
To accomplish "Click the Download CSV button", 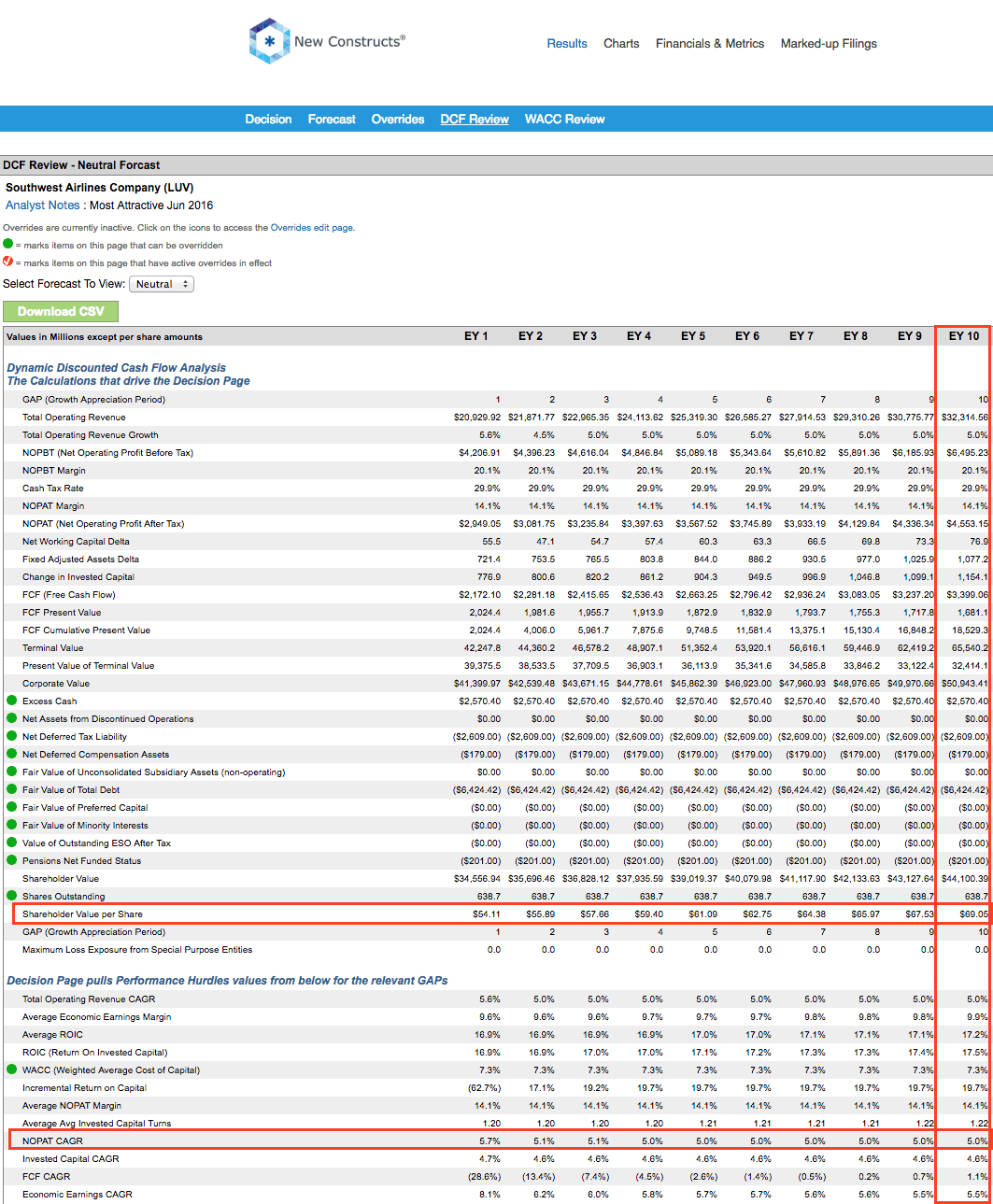I will coord(61,311).
